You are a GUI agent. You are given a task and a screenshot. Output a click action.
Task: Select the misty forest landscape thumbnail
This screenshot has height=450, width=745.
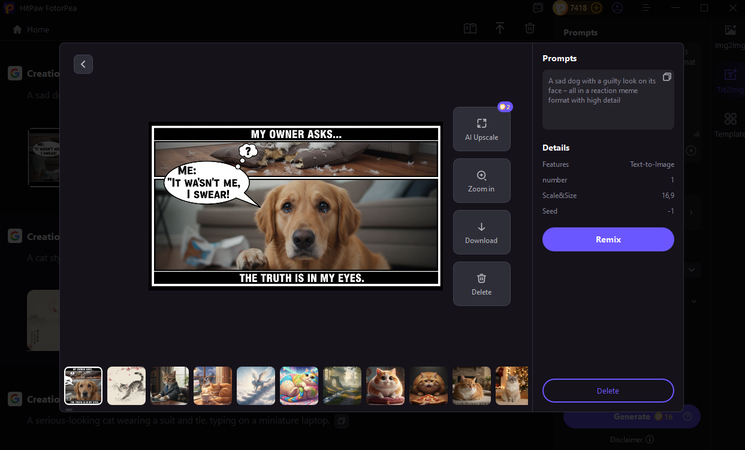click(342, 385)
